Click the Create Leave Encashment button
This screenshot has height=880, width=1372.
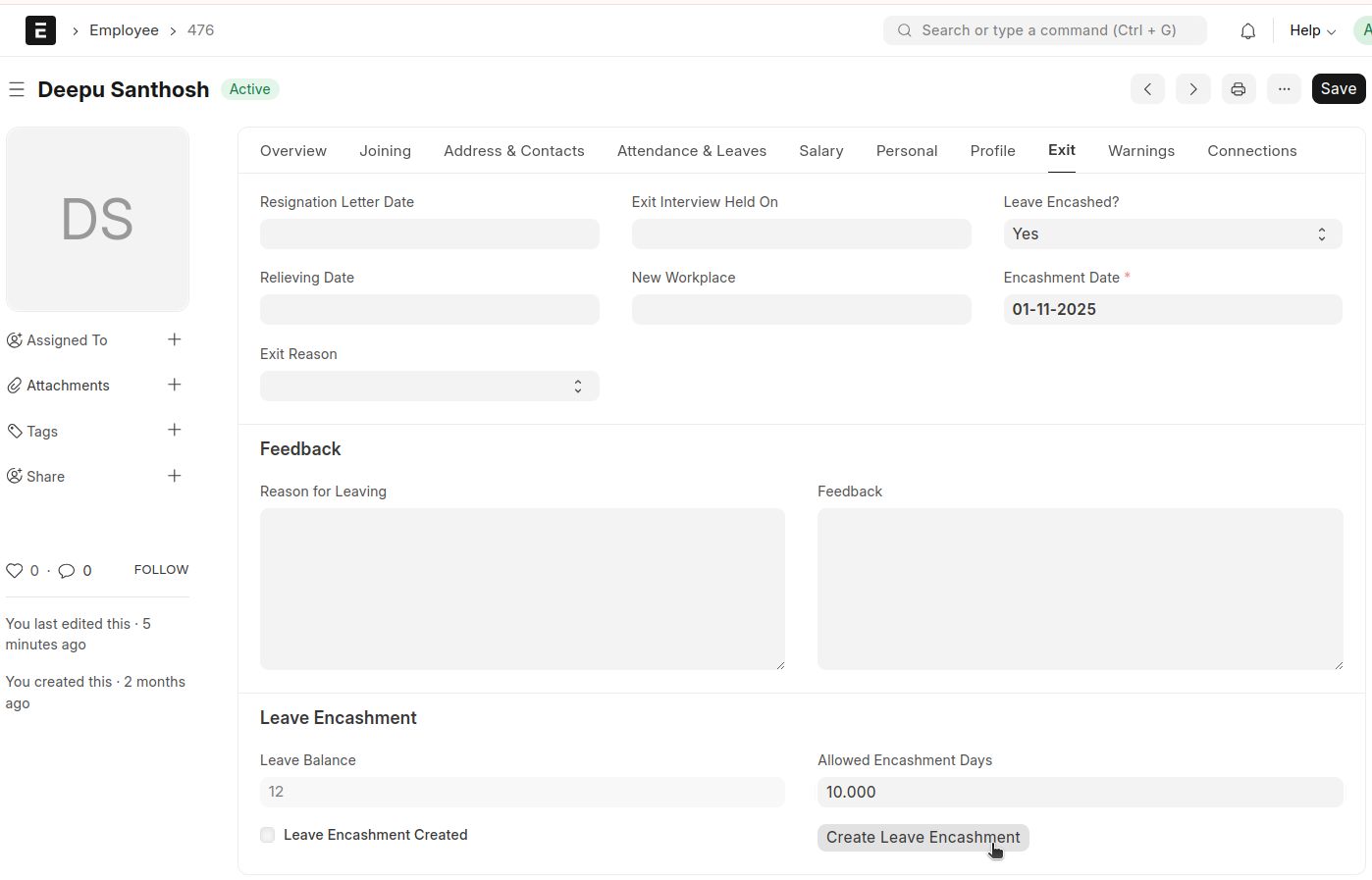(922, 838)
